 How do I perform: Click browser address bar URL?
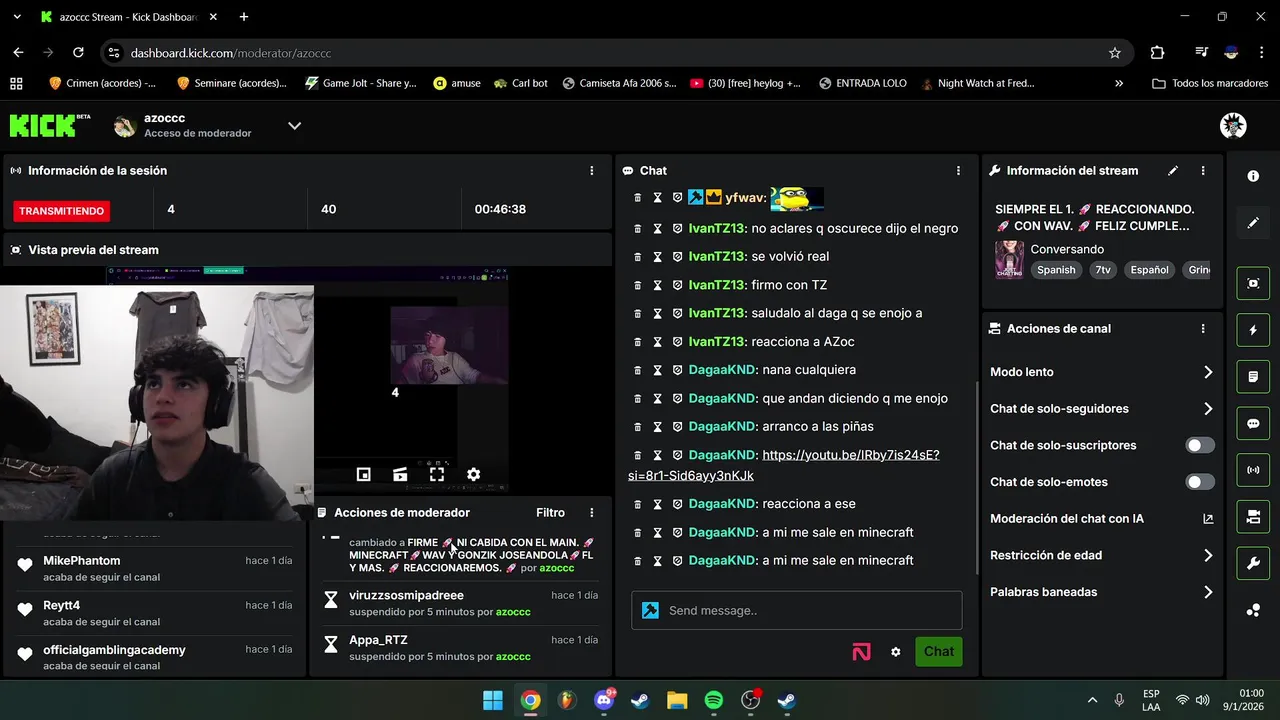point(231,53)
